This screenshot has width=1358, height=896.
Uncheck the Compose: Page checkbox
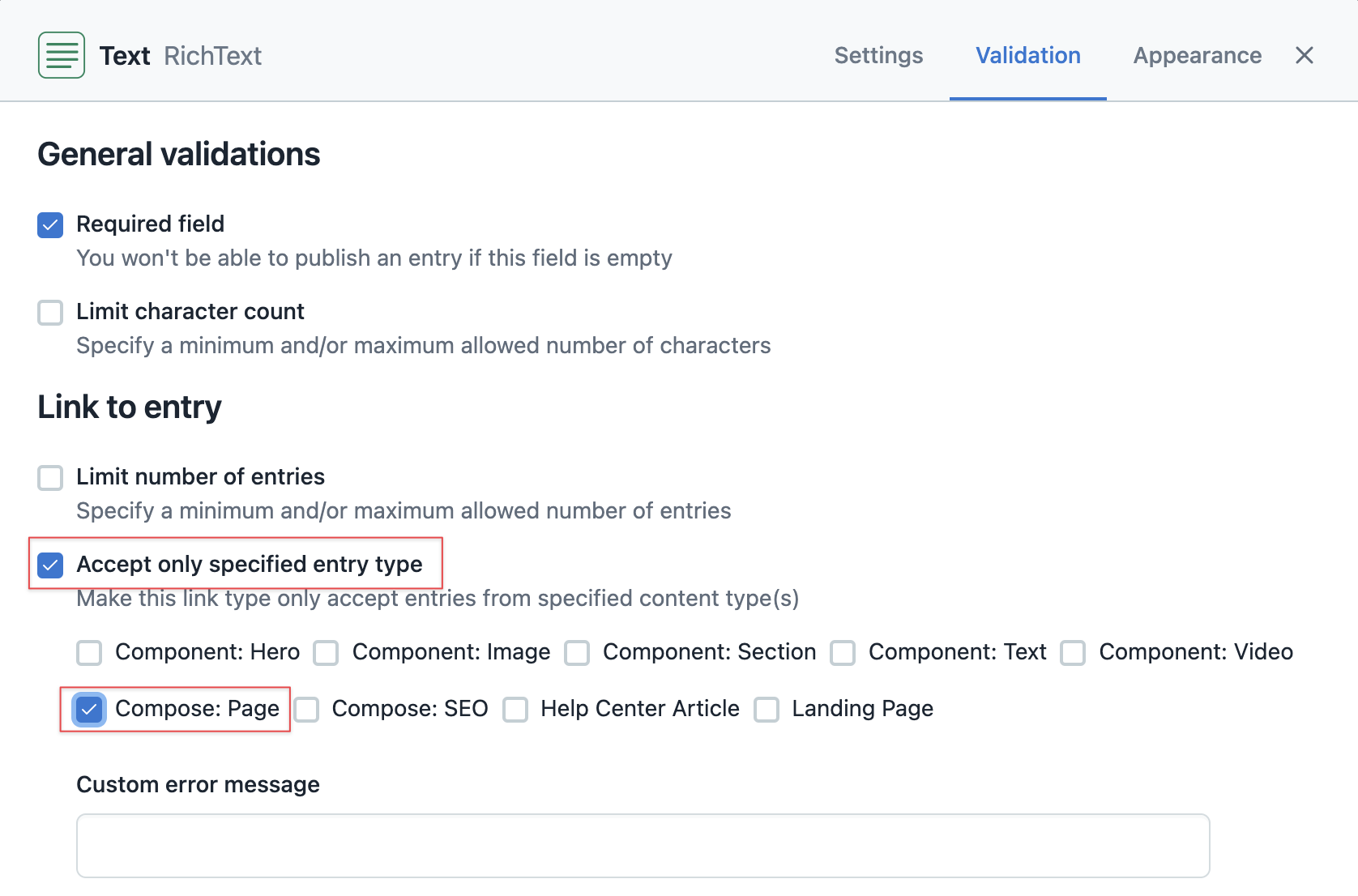pos(88,710)
